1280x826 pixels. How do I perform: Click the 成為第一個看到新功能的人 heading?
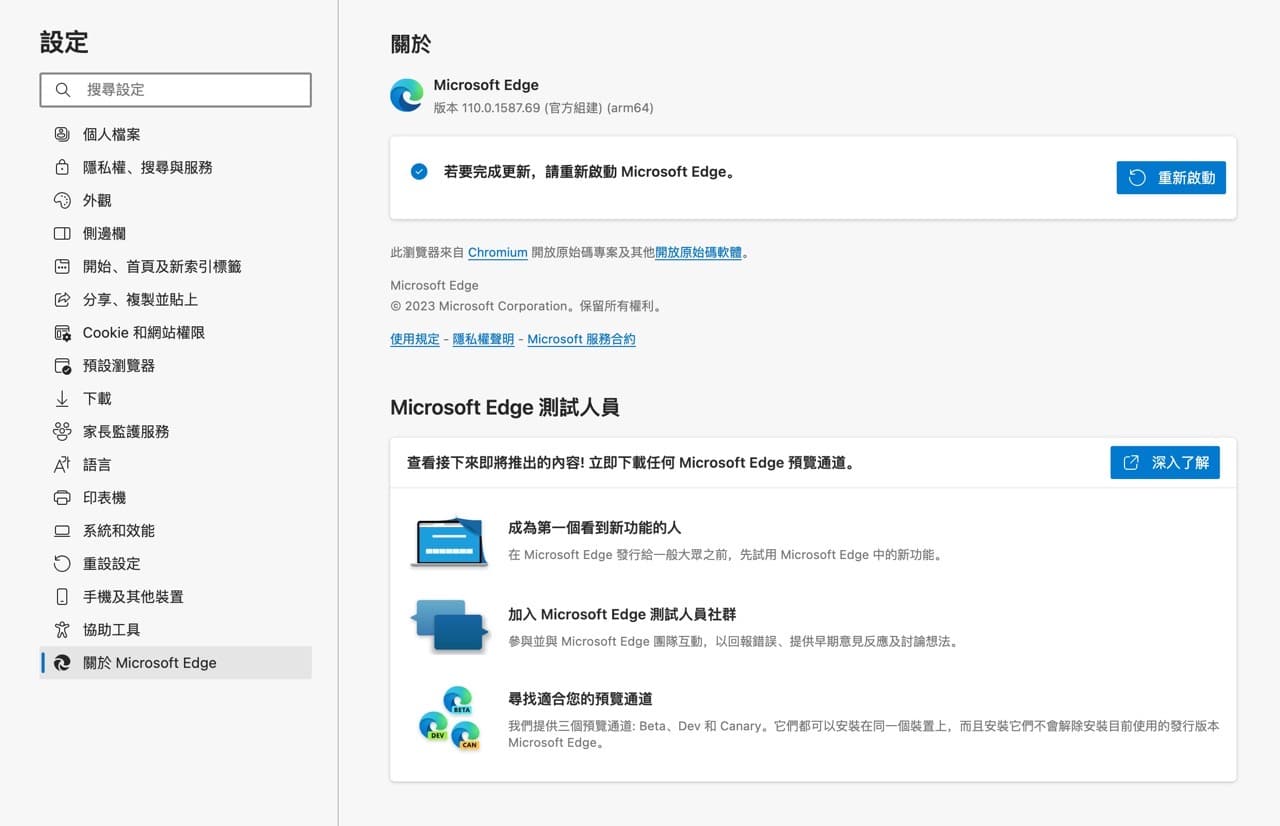coord(594,527)
